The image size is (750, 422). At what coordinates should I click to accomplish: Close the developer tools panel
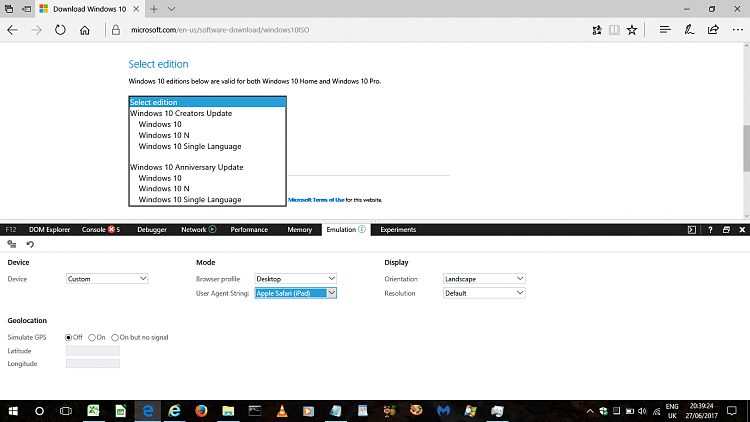[x=742, y=230]
